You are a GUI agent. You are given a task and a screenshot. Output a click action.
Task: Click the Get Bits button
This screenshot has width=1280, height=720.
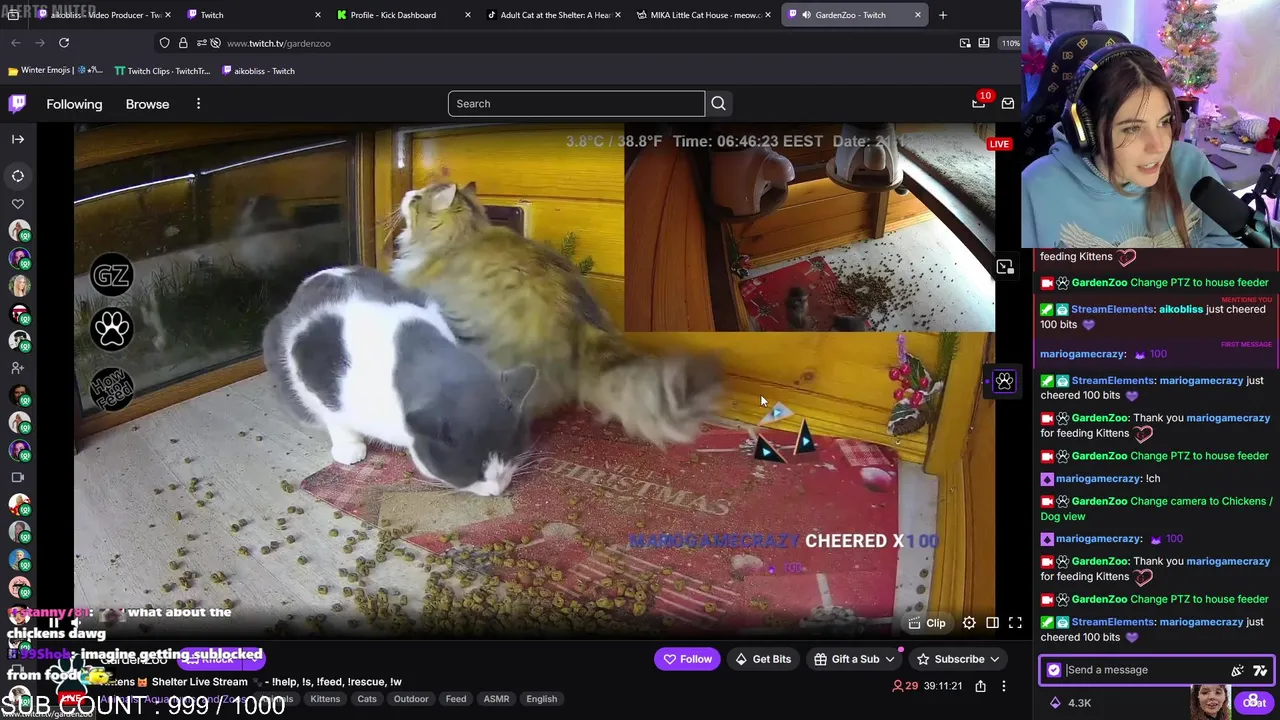coord(763,659)
